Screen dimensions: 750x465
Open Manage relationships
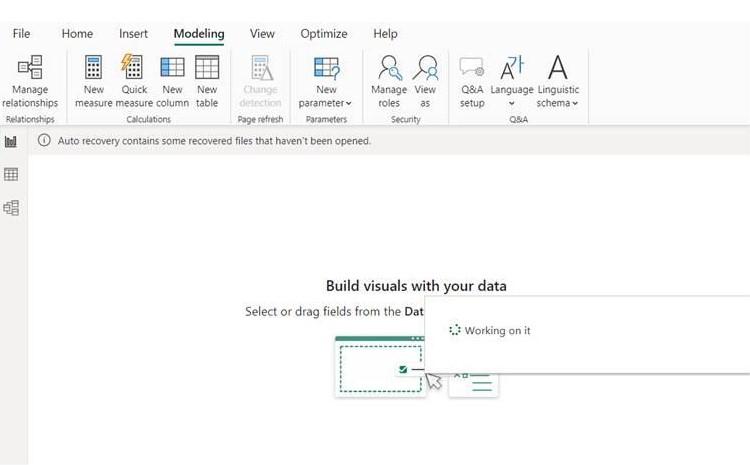30,81
